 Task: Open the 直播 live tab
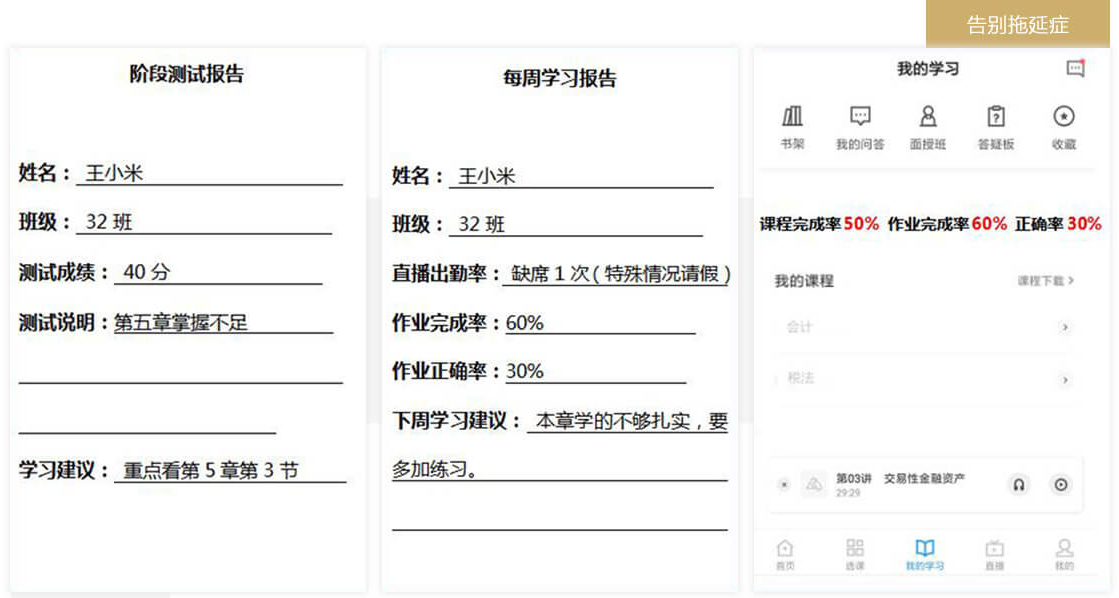click(995, 554)
